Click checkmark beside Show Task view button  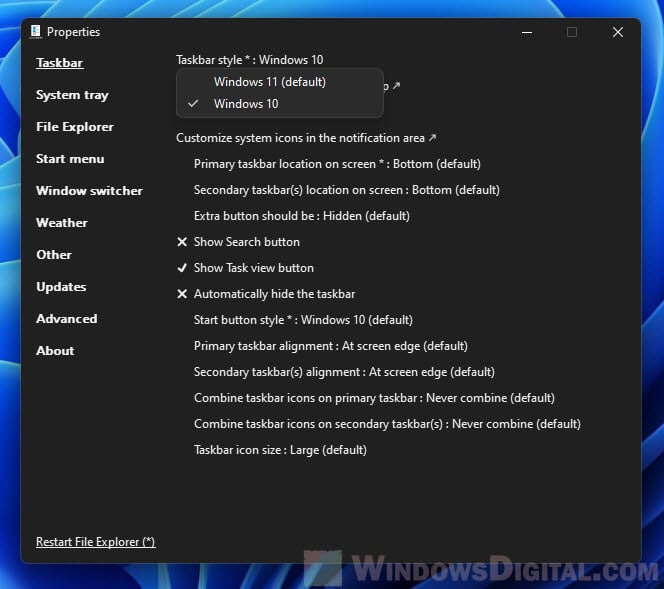pos(182,268)
